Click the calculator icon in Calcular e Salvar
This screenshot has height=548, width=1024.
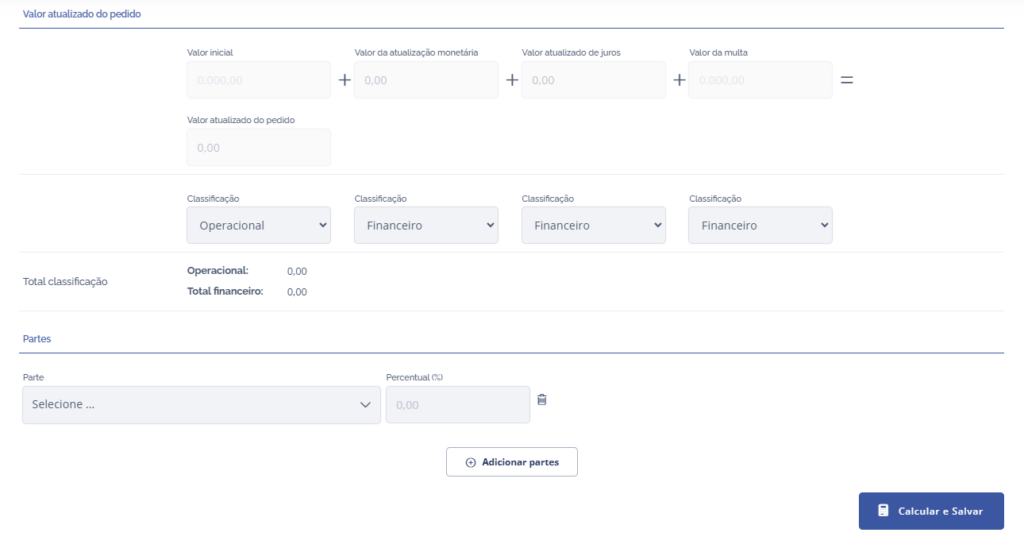tap(883, 511)
